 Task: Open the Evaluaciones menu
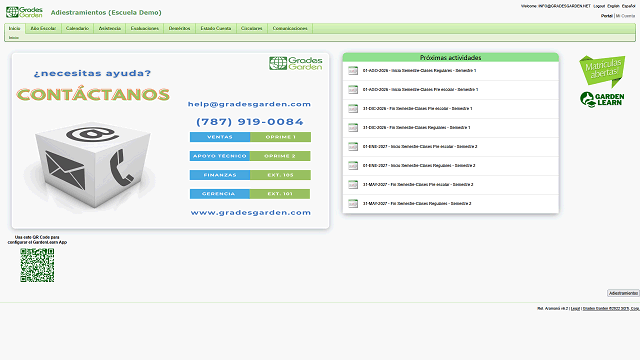click(144, 28)
